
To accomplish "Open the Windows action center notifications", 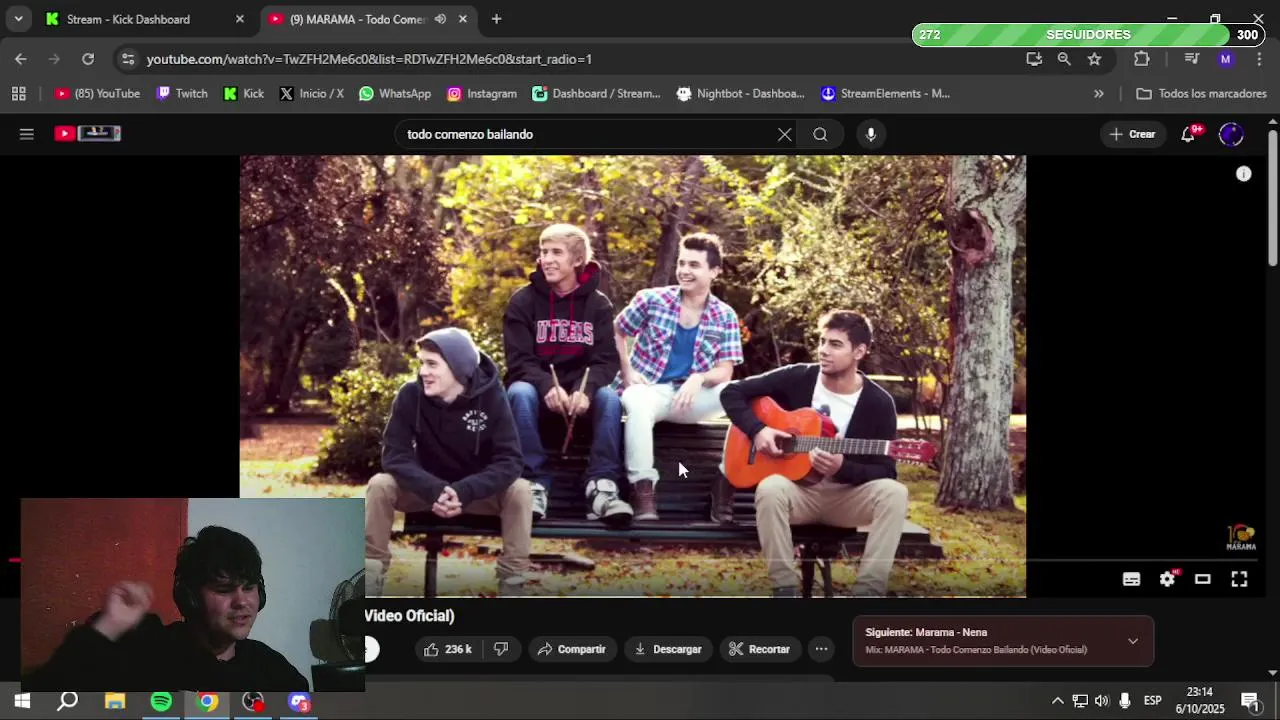I will coord(1250,701).
